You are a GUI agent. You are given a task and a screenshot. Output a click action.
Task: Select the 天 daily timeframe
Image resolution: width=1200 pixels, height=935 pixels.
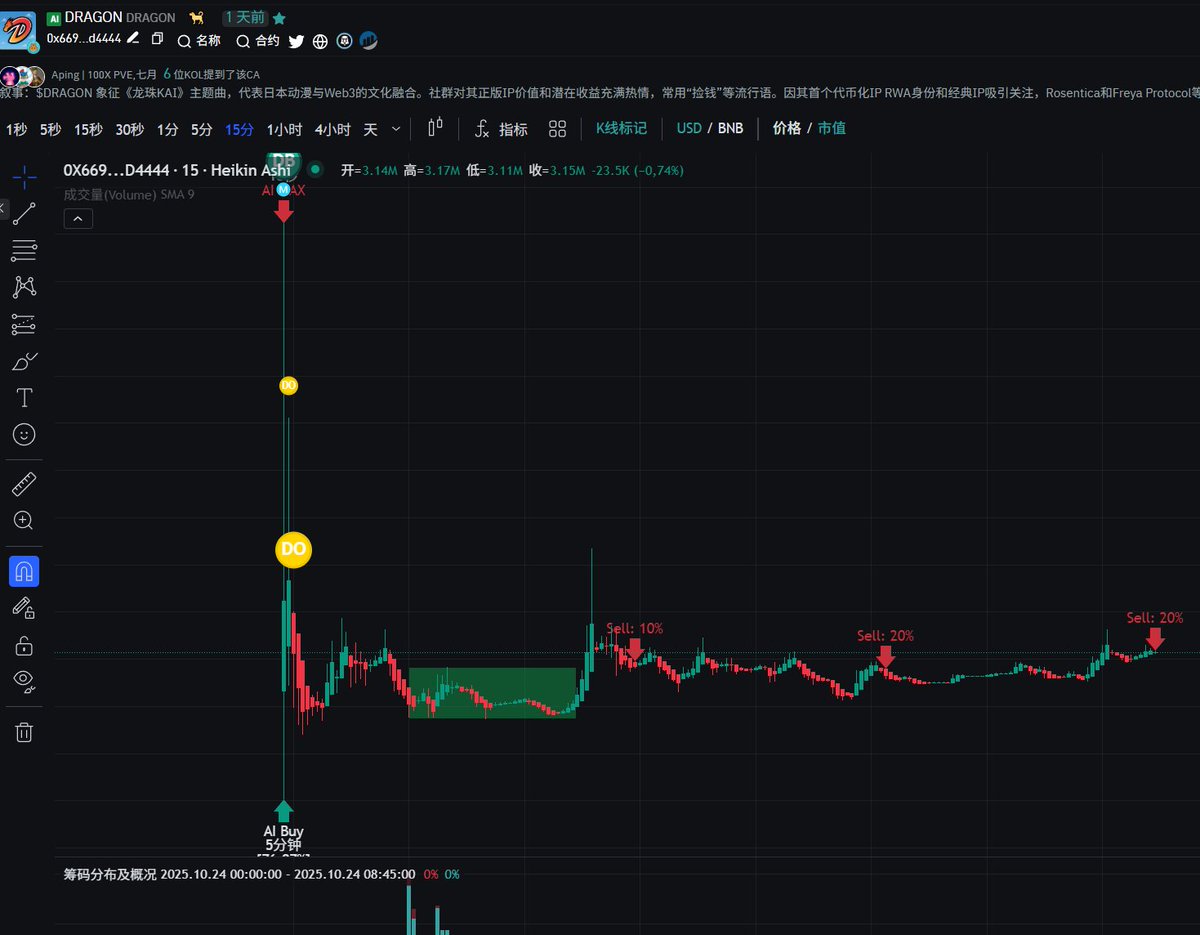370,129
